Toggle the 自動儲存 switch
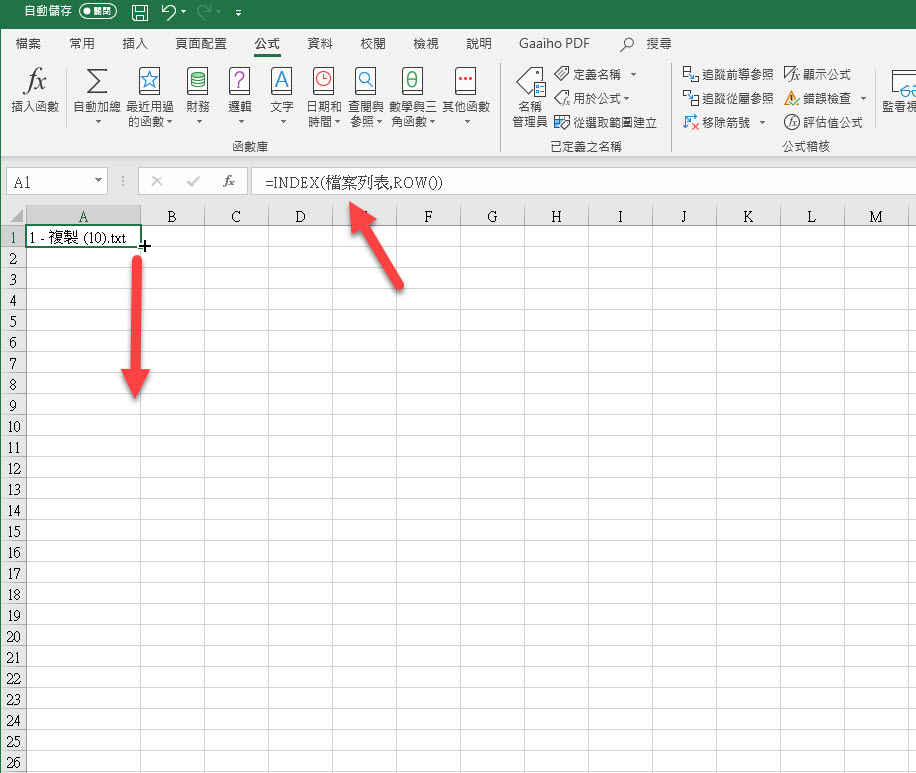This screenshot has width=916, height=773. 100,13
